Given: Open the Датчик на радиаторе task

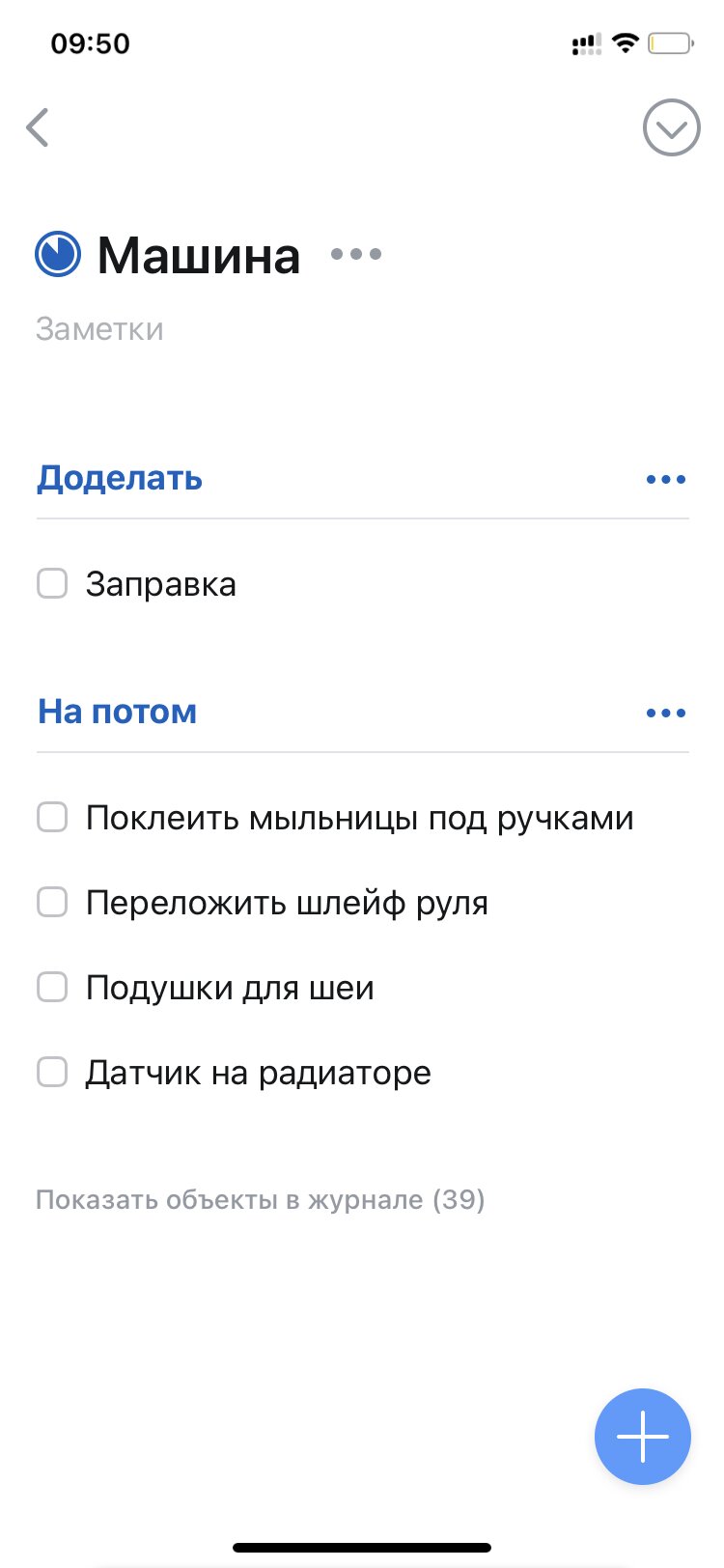Looking at the screenshot, I should pos(258,1072).
